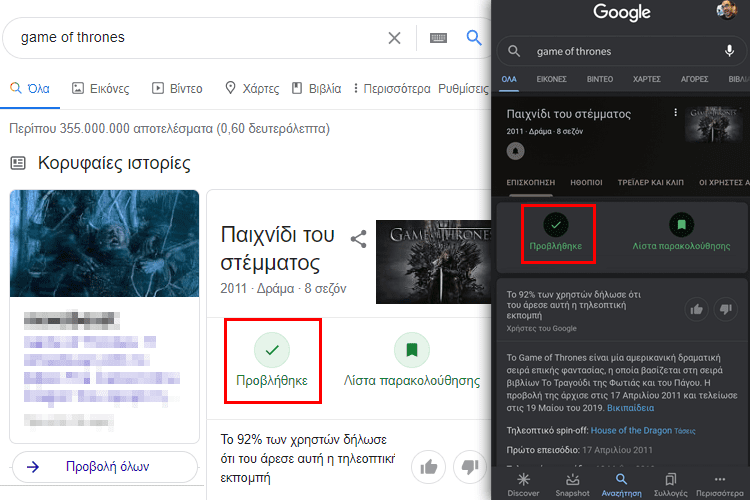Select the ΗΘΟΠΟΙΟΙ tab in mobile panel

click(586, 183)
